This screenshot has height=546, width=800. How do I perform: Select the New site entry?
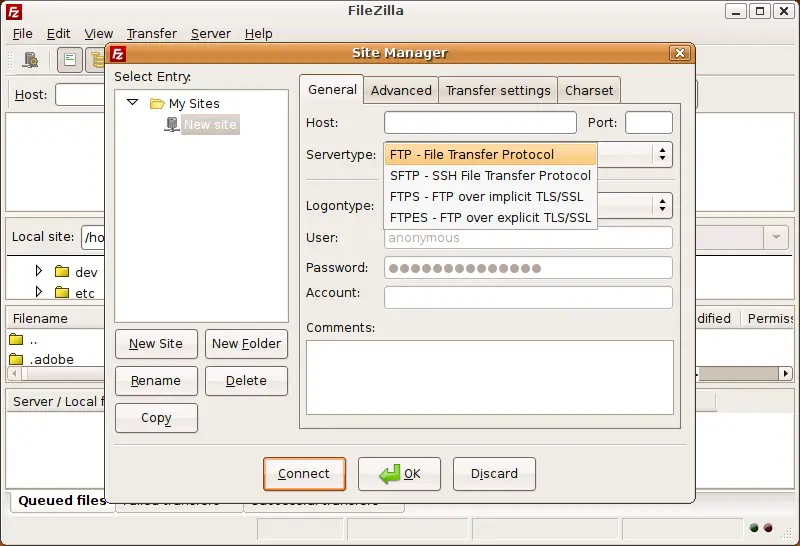click(x=210, y=125)
